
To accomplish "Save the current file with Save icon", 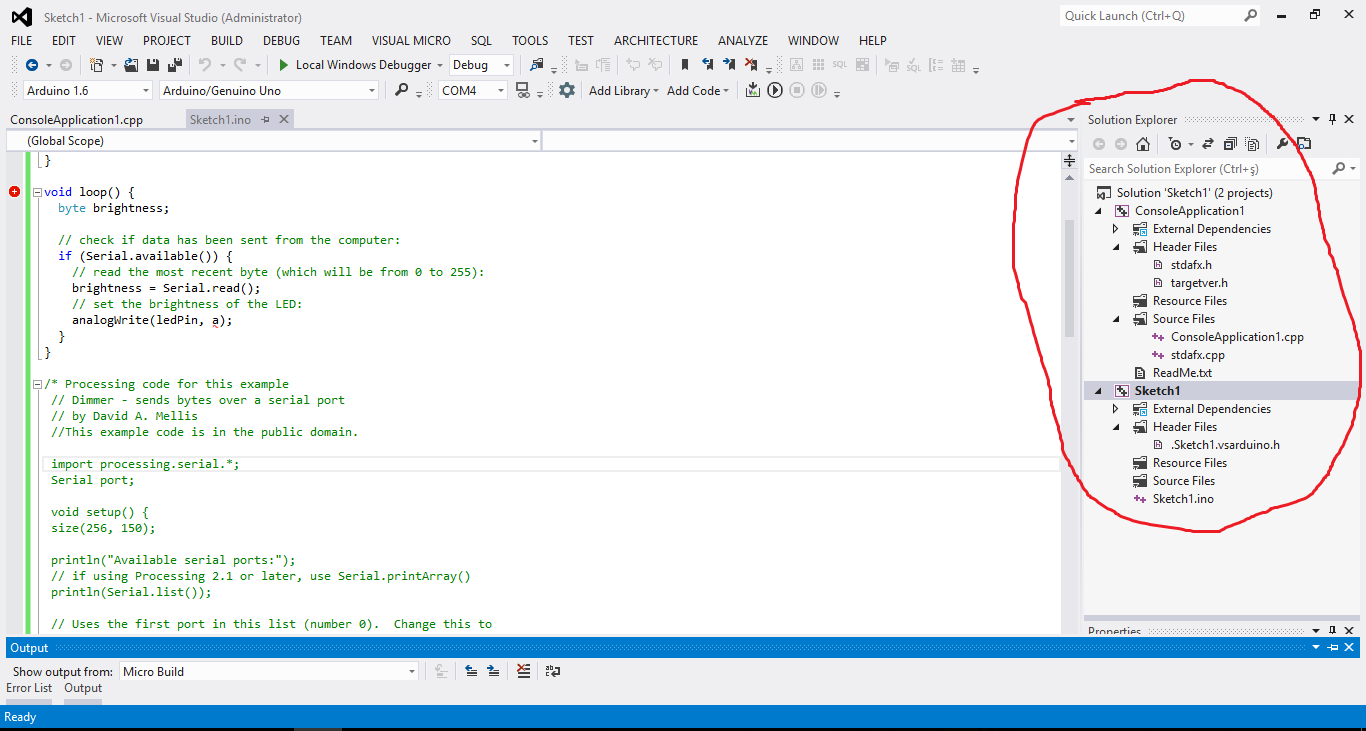I will click(x=153, y=65).
